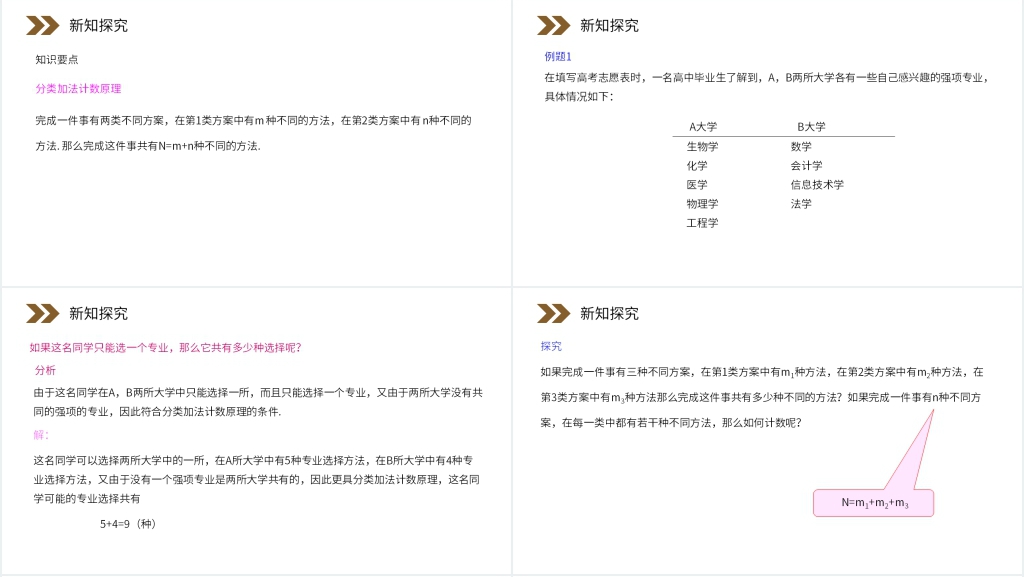Viewport: 1024px width, 577px height.
Task: Click the line starting 案，在每一类中都有若干种
Action: pos(671,423)
